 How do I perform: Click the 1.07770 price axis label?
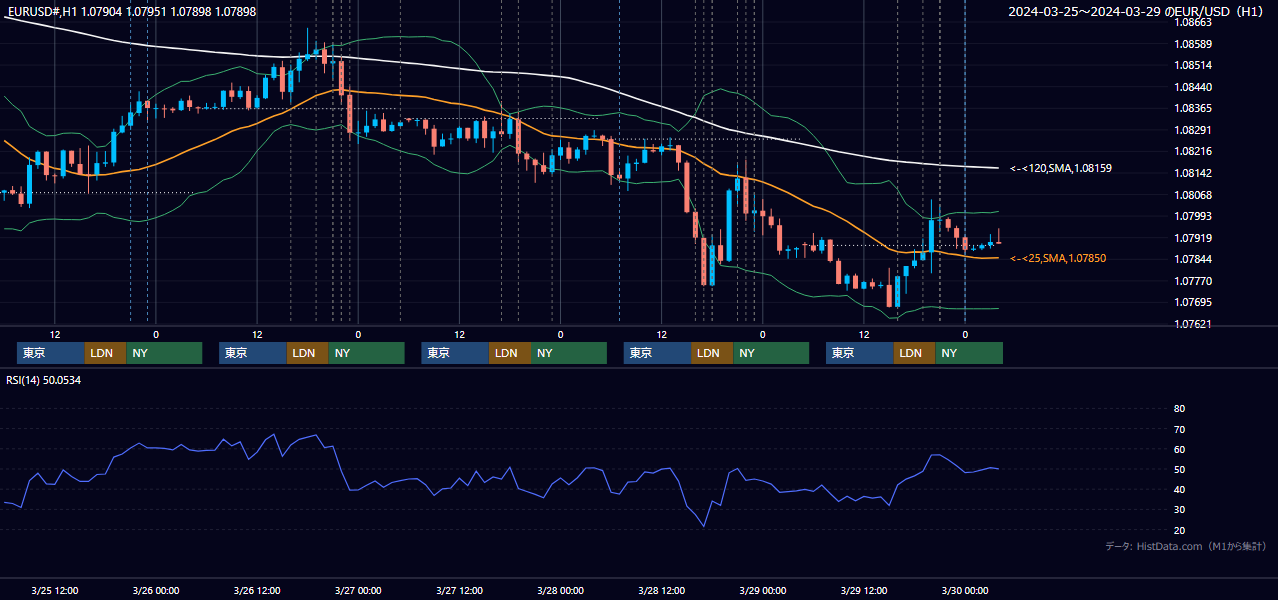[x=1194, y=281]
